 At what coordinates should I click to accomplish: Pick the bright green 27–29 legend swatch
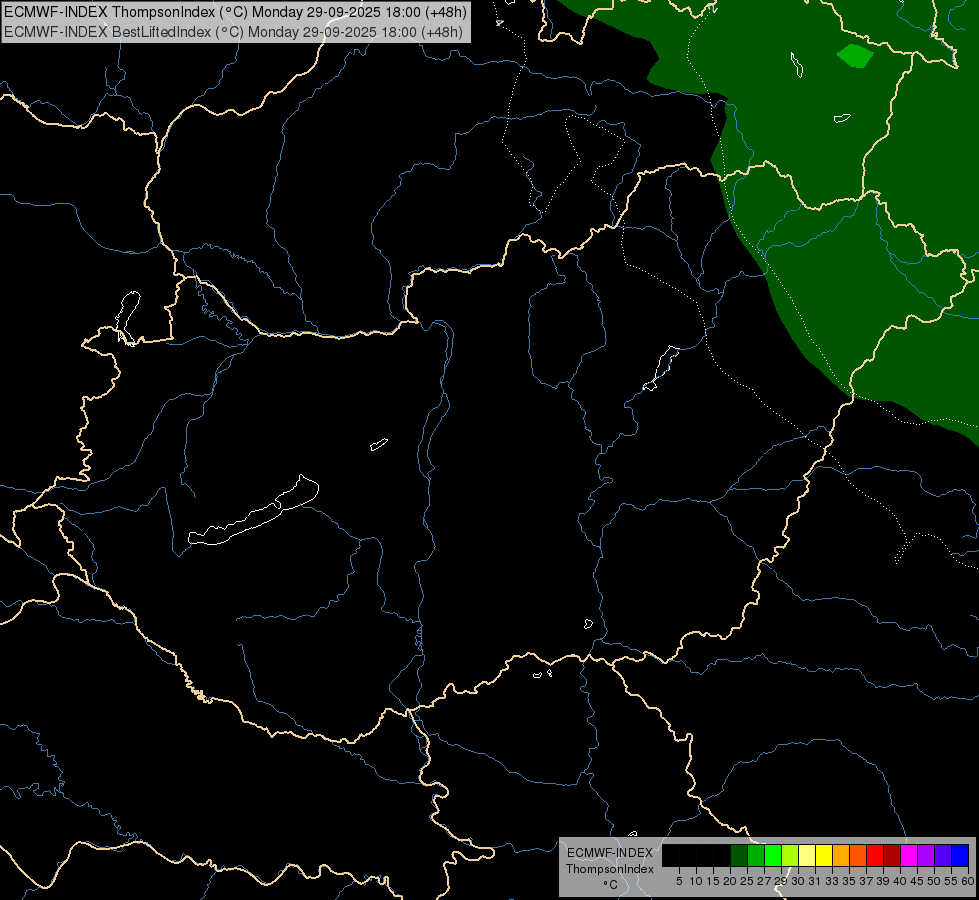point(773,856)
